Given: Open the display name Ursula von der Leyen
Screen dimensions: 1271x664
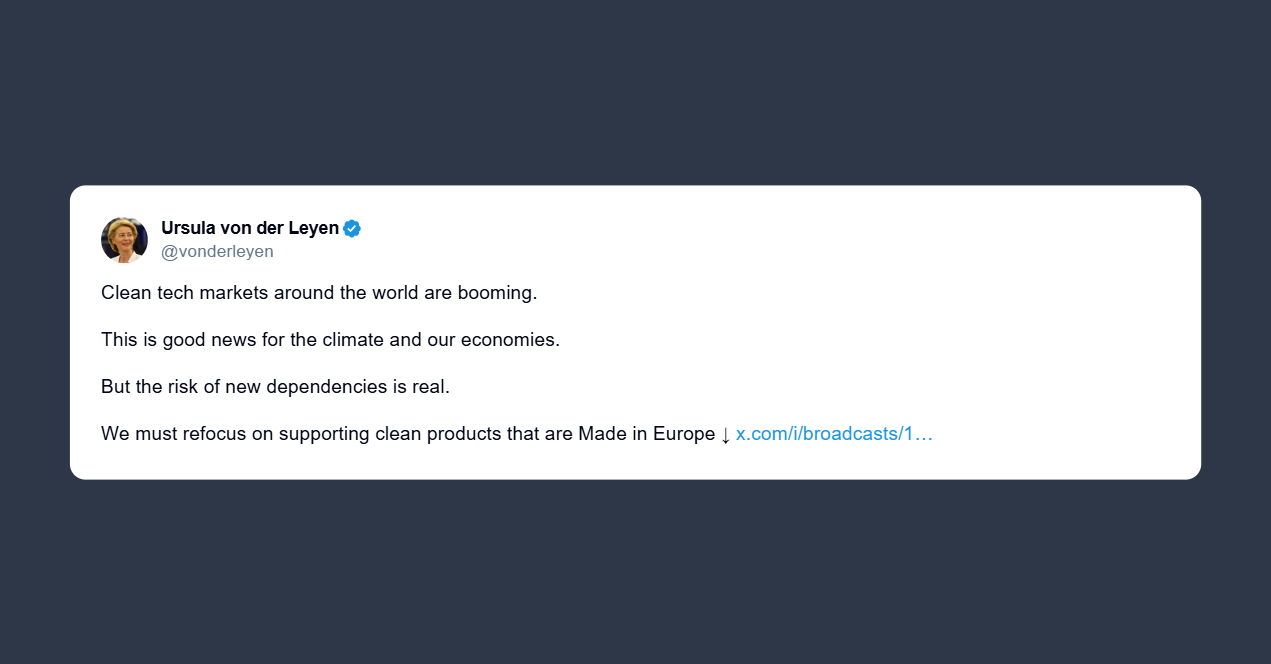Looking at the screenshot, I should [250, 228].
